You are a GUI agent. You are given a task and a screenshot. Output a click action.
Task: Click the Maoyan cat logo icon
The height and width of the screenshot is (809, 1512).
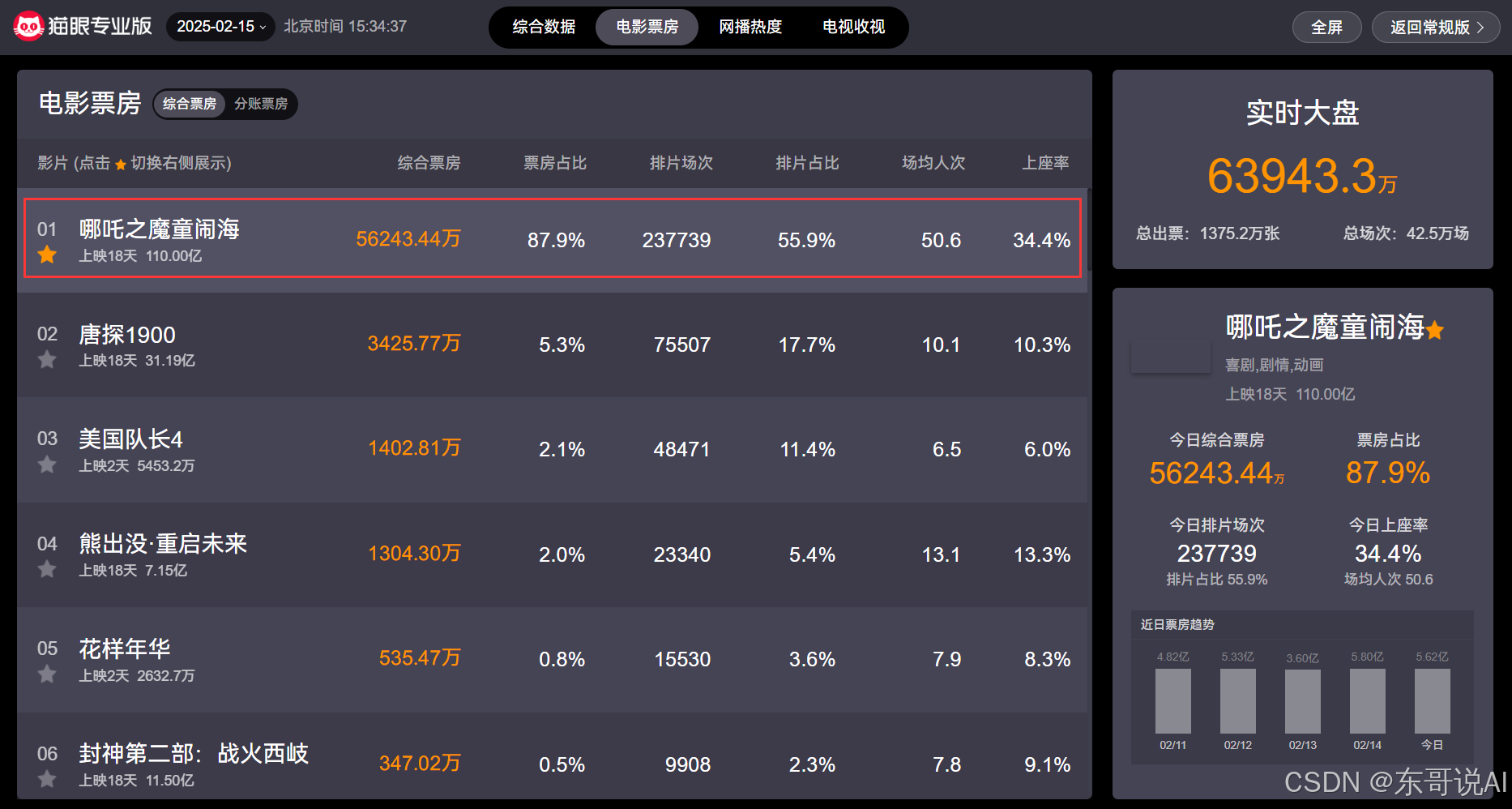(x=28, y=27)
